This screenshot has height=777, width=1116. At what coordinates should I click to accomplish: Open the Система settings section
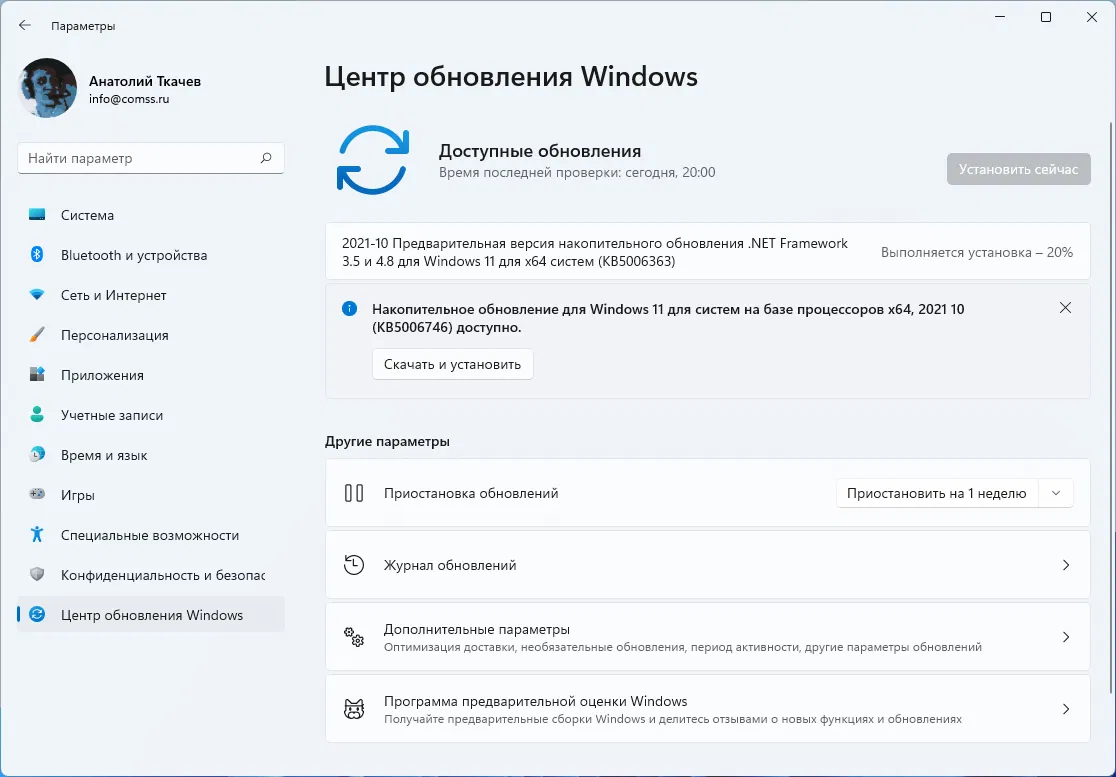(x=87, y=215)
